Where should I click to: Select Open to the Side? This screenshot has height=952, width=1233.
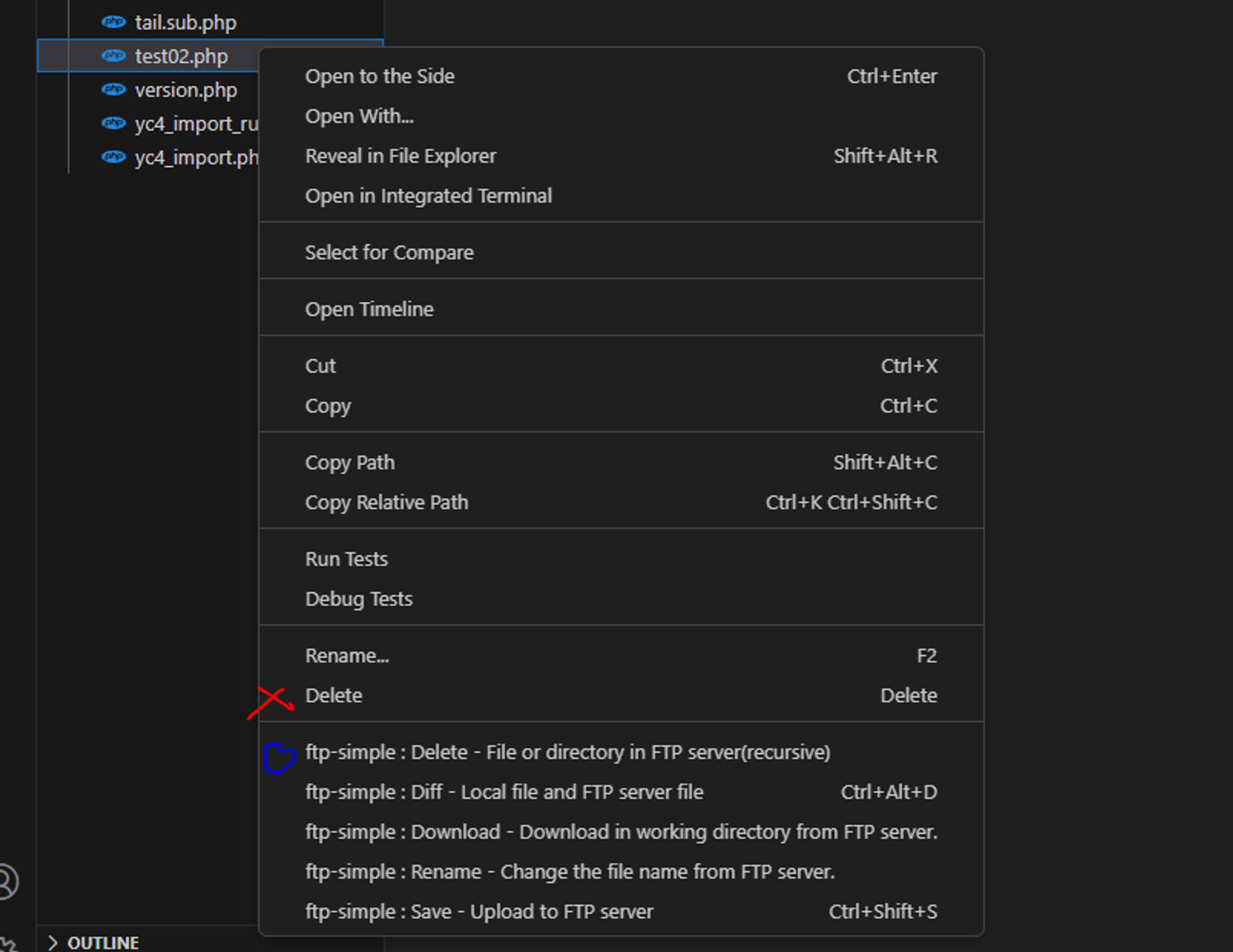click(380, 76)
